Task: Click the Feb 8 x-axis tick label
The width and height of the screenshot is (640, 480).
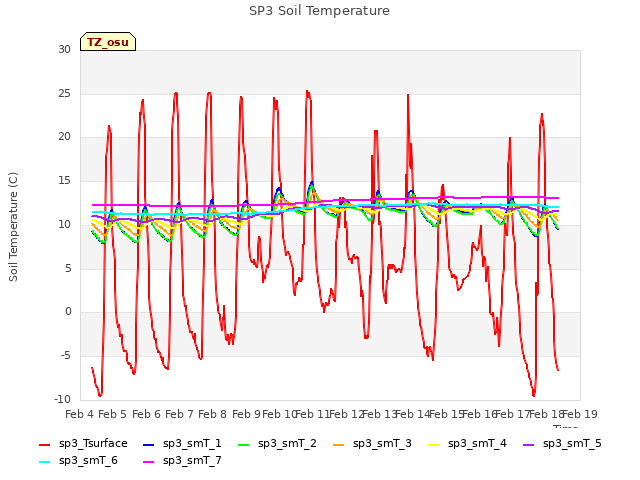Action: (212, 414)
